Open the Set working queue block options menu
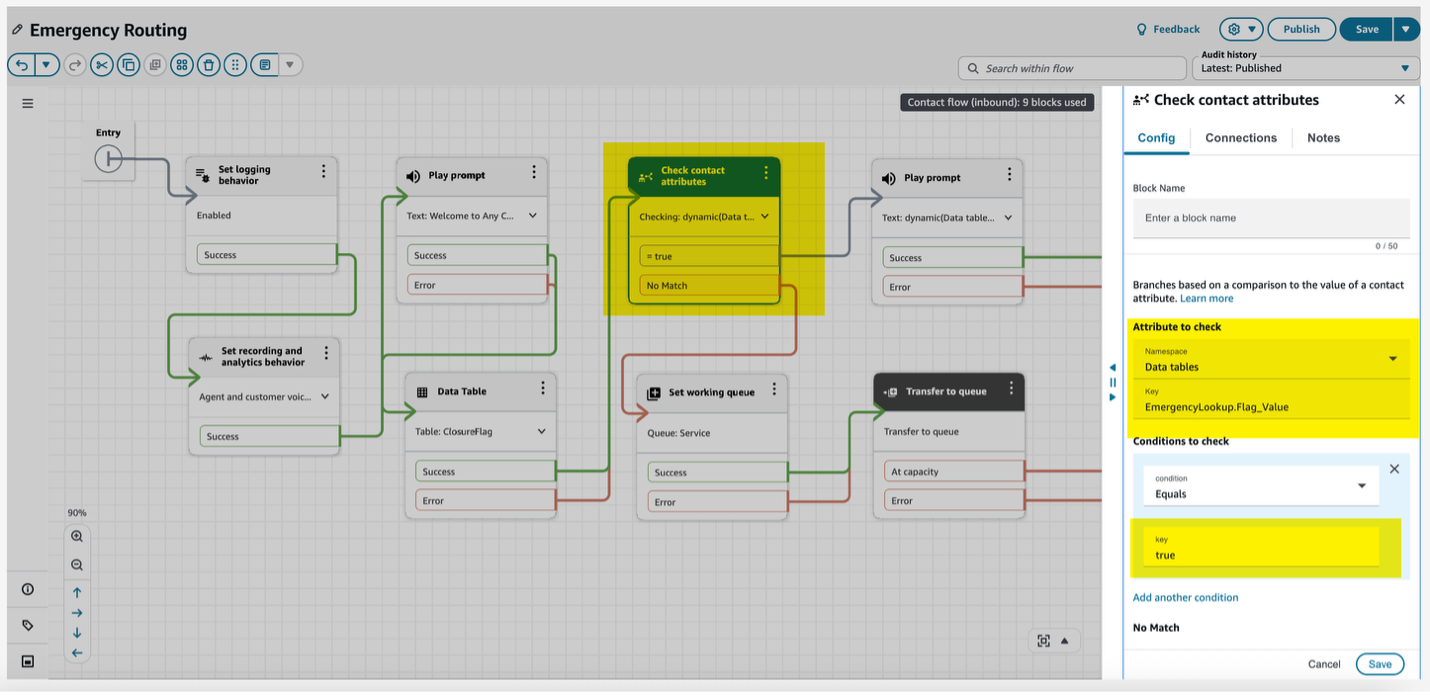The image size is (1430, 696). pyautogui.click(x=774, y=391)
